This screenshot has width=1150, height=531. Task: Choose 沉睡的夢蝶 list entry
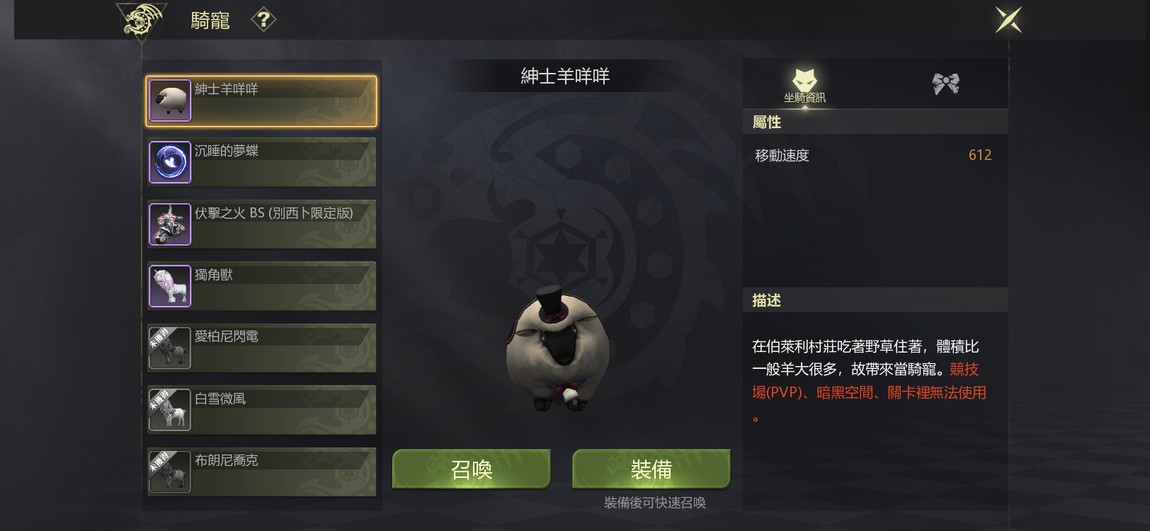coord(262,162)
